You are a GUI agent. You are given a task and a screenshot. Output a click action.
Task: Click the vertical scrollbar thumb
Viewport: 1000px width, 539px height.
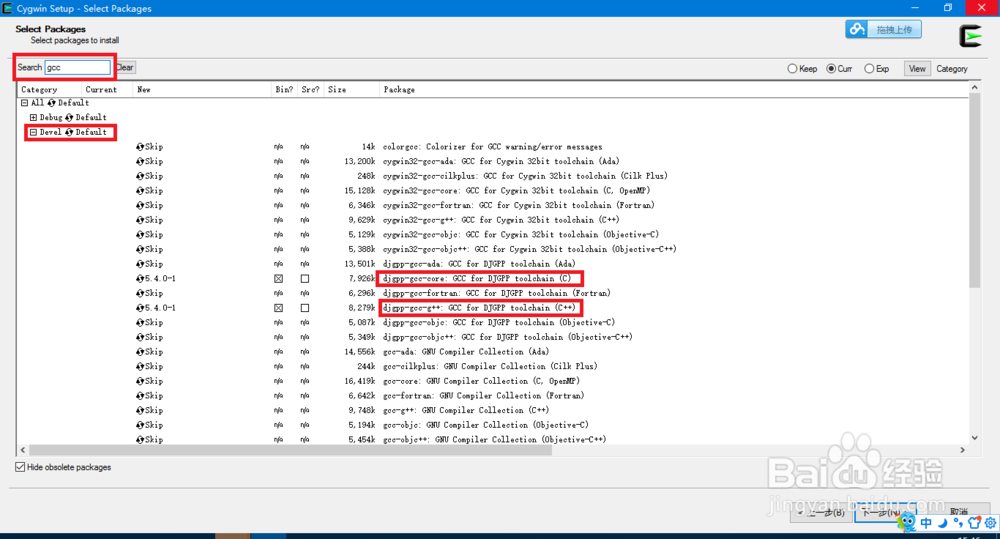point(974,190)
